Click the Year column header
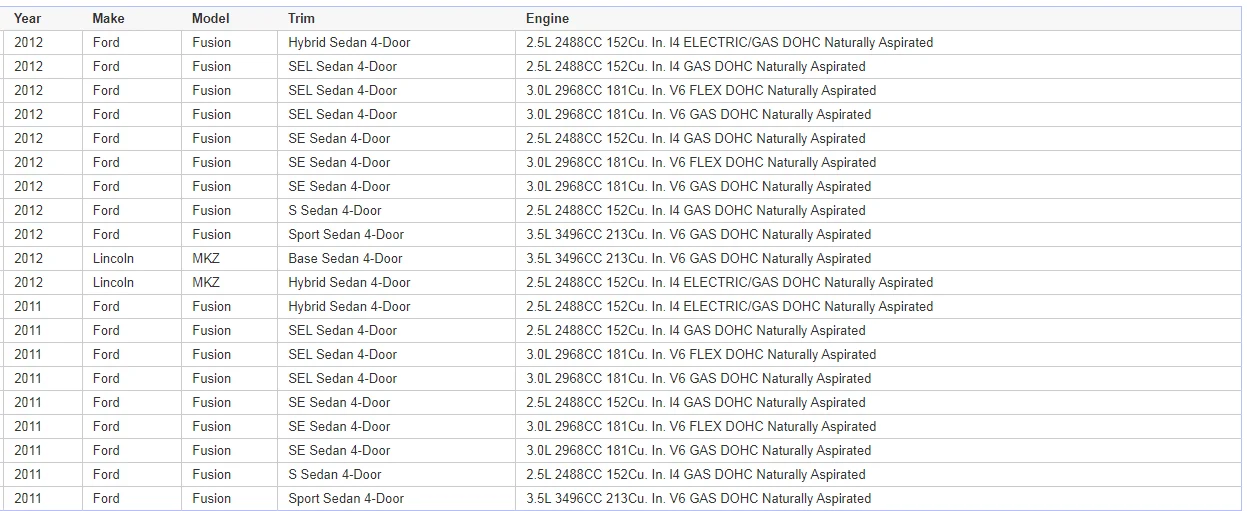Screen dimensions: 1247x511 pos(28,18)
